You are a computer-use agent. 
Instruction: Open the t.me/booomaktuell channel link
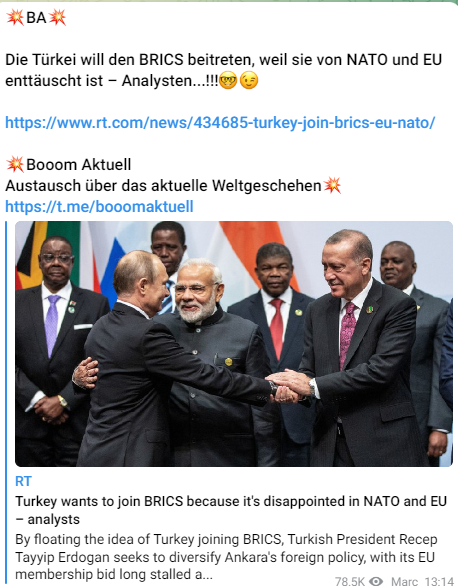99,206
